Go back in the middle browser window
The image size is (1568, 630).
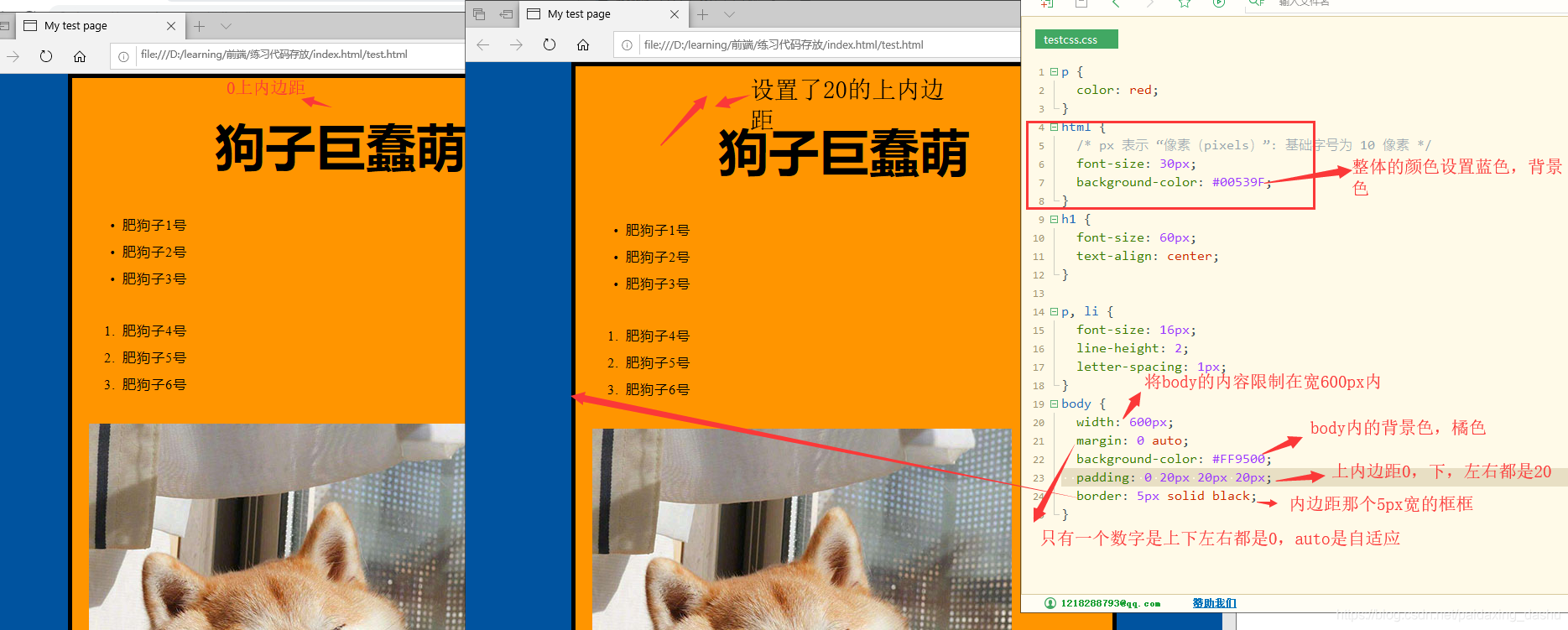click(482, 44)
